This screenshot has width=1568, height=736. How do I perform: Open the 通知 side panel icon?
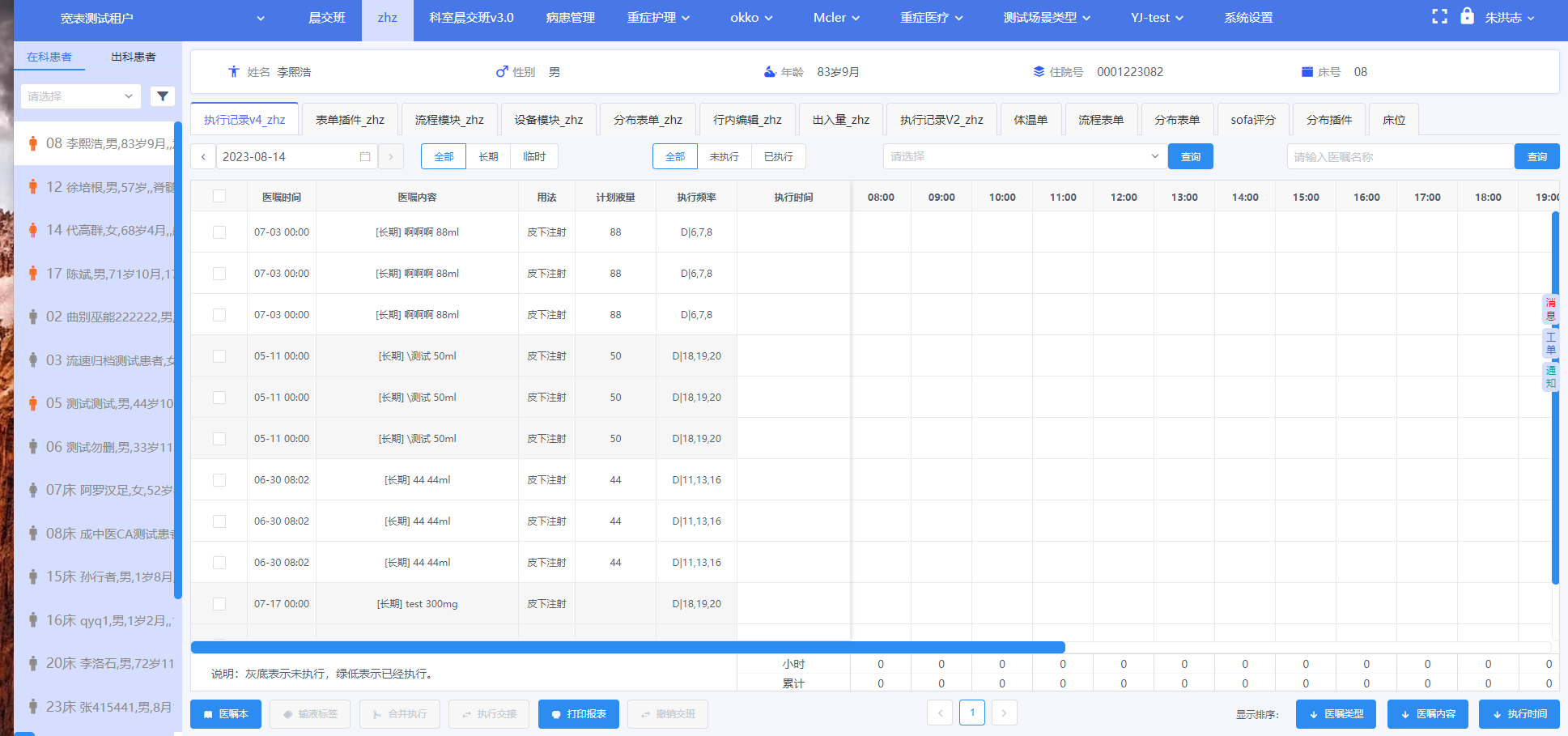(1550, 377)
